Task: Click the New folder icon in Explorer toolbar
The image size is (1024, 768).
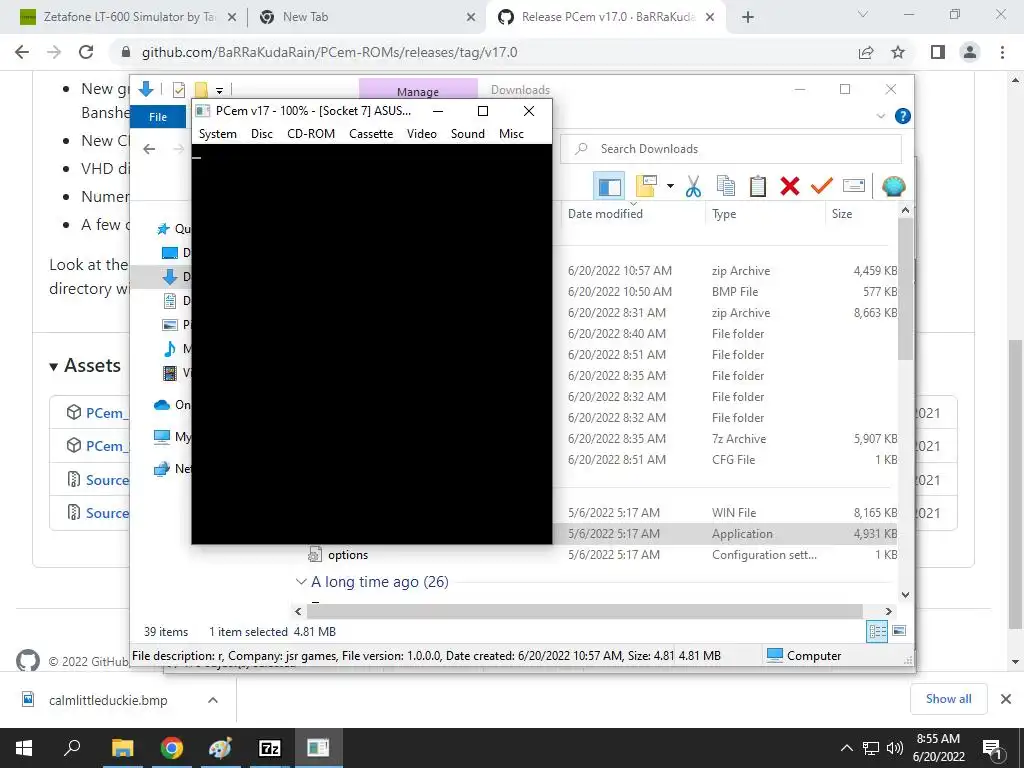Action: click(x=646, y=186)
